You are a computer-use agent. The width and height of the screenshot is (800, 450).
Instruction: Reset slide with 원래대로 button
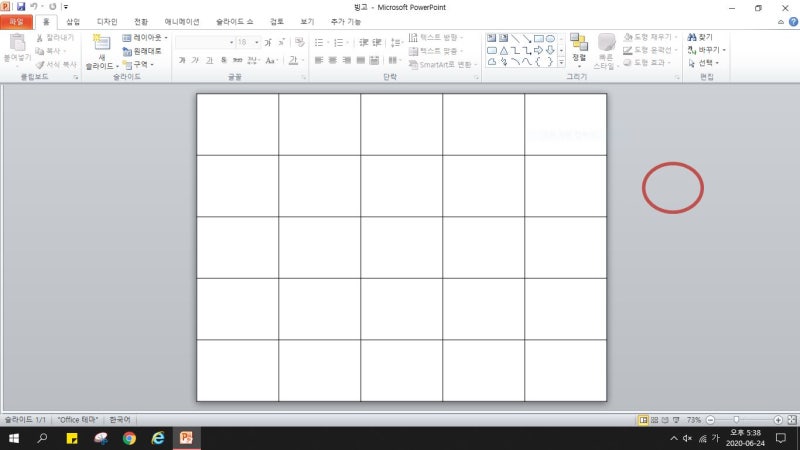click(x=142, y=51)
